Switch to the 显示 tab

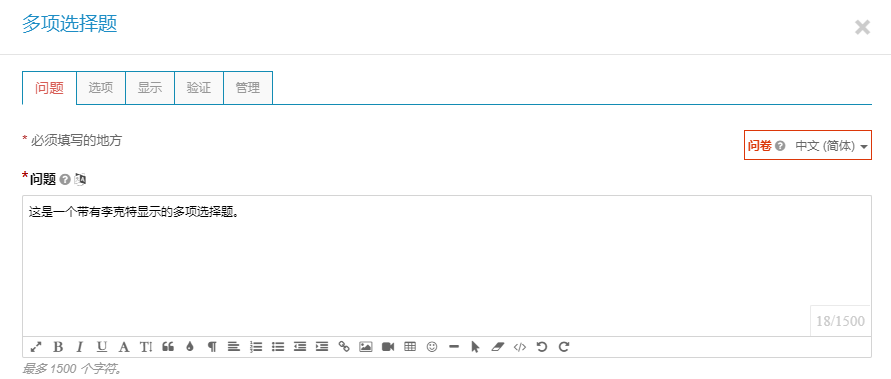150,88
